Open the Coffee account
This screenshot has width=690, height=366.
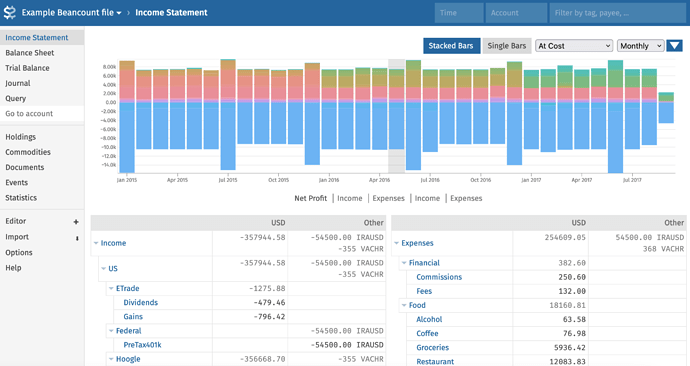click(427, 333)
